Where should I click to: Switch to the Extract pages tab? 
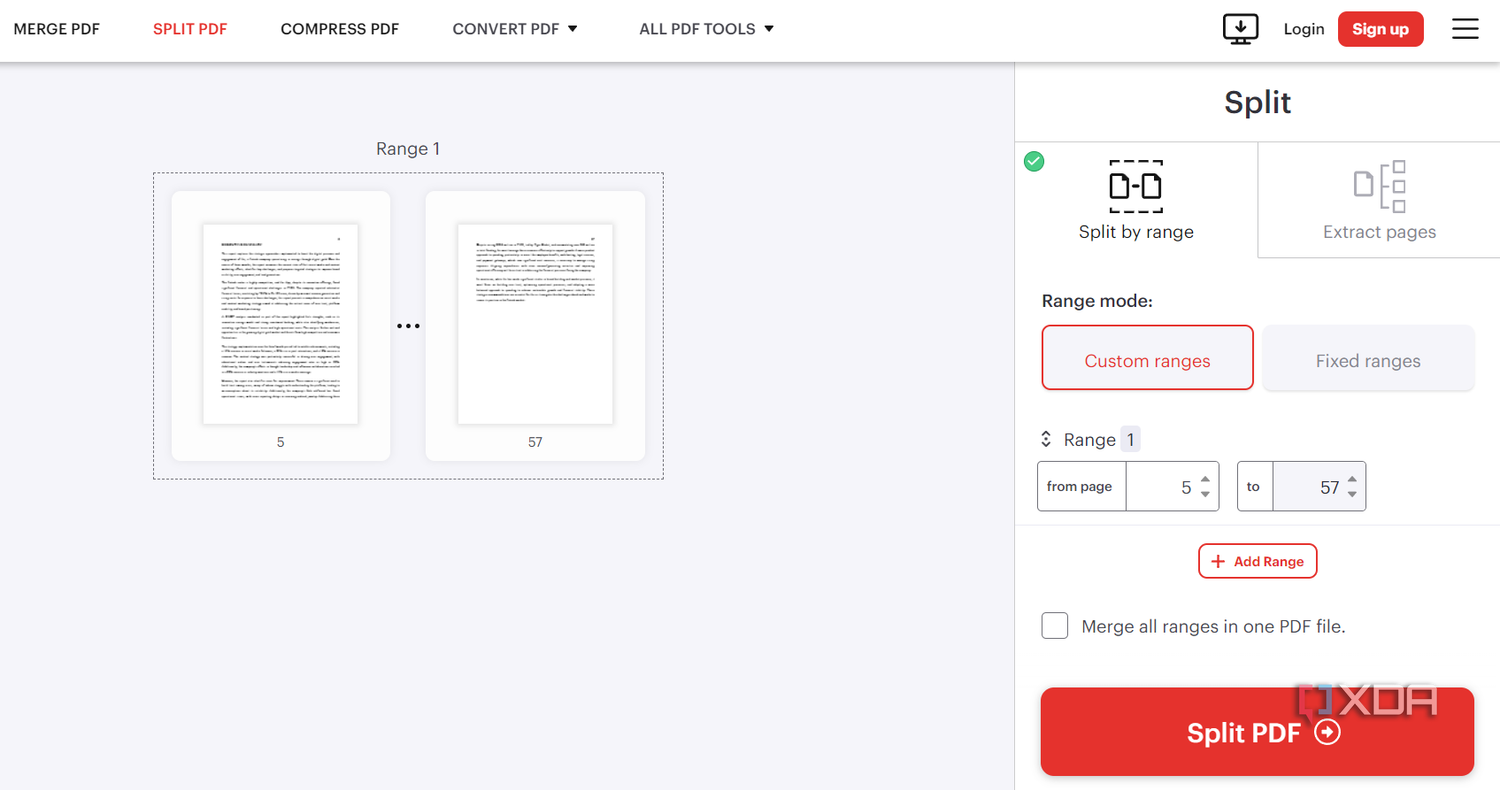[x=1379, y=200]
